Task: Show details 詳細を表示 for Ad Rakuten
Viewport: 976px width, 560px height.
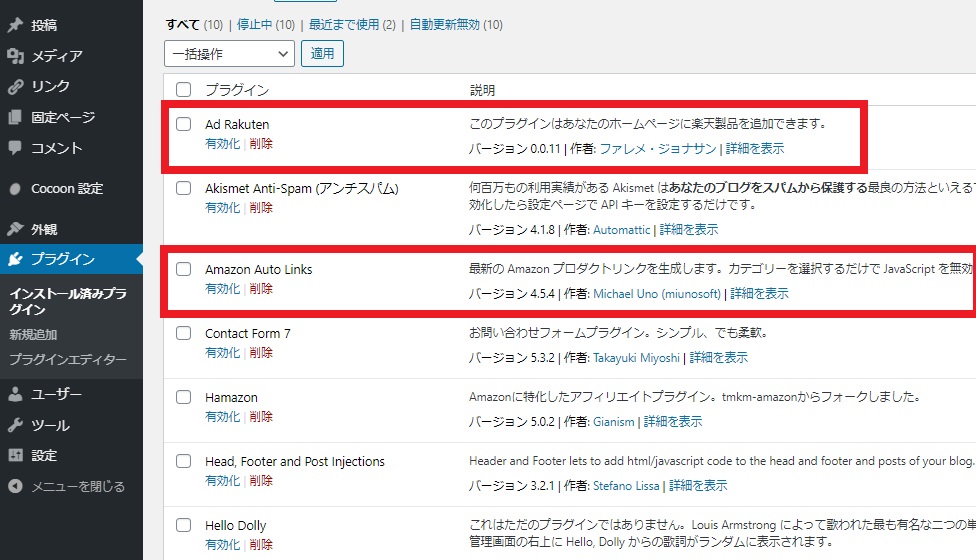Action: point(754,149)
